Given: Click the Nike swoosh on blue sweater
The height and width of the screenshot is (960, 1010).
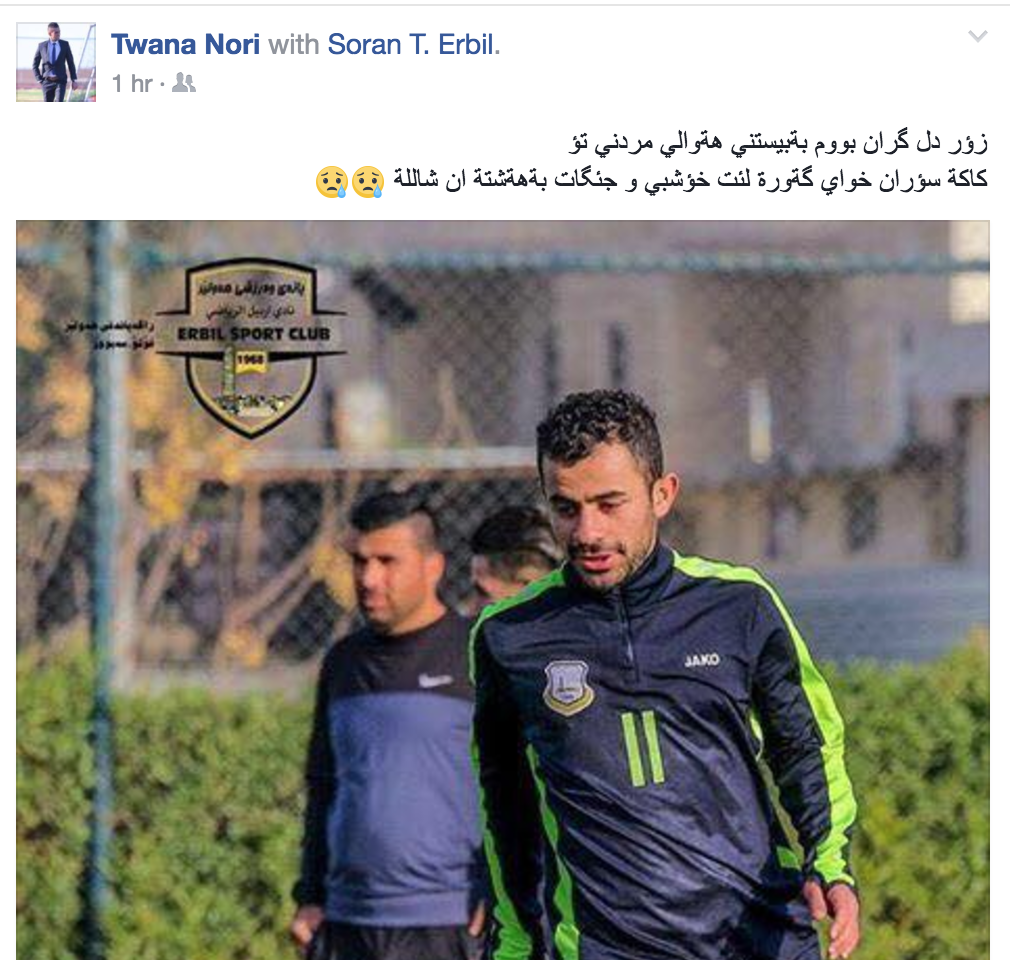Looking at the screenshot, I should (x=434, y=680).
